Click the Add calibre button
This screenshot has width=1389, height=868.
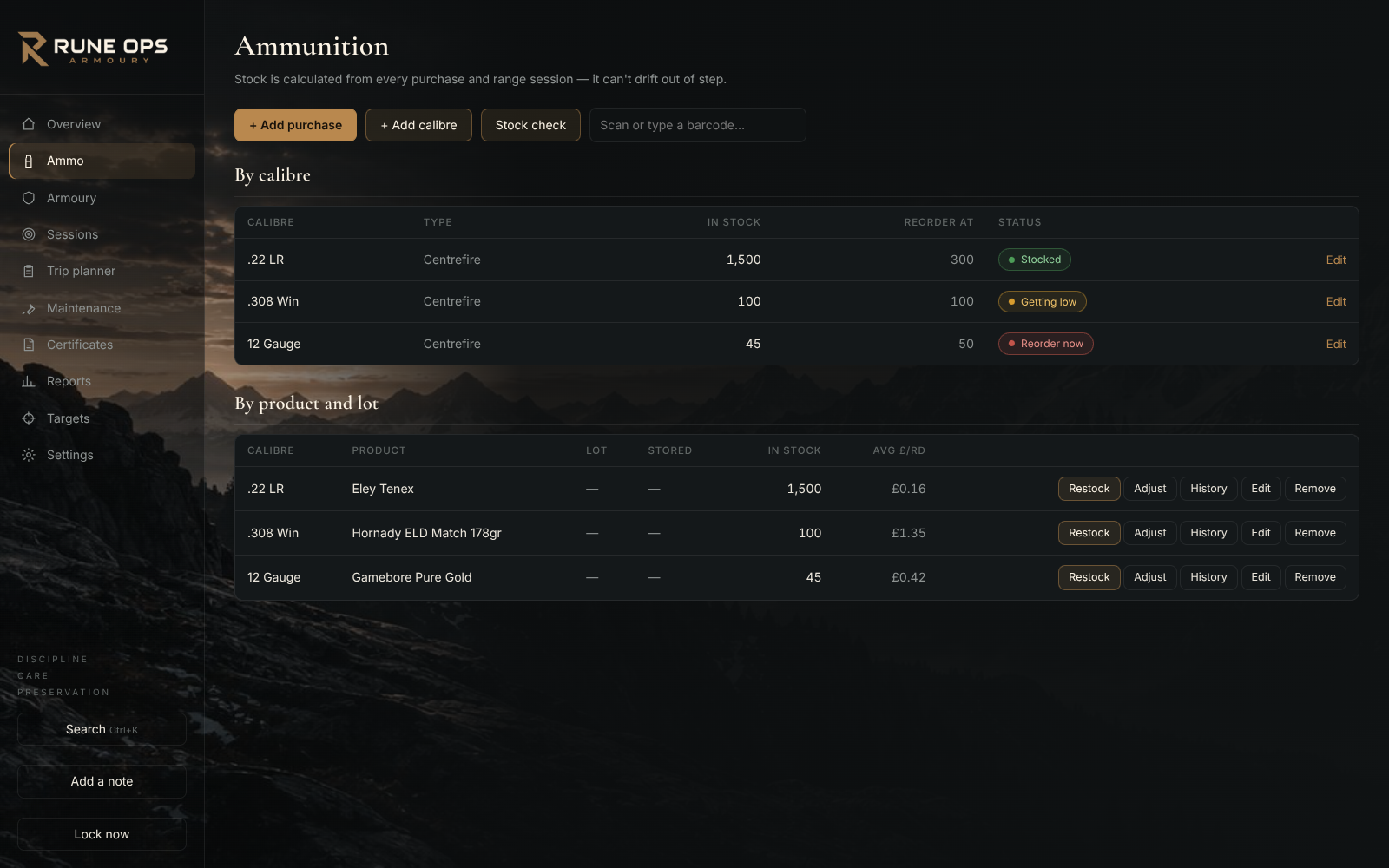coord(418,125)
